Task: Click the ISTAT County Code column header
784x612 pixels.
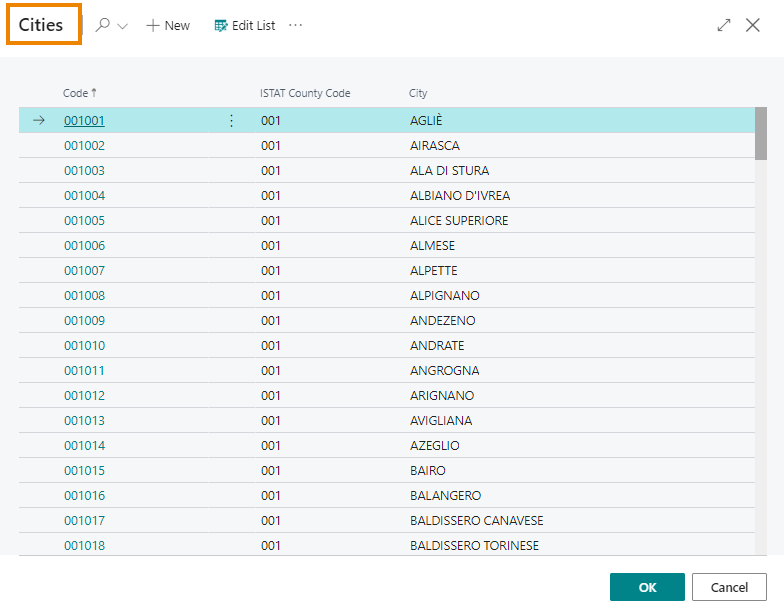Action: (x=305, y=93)
